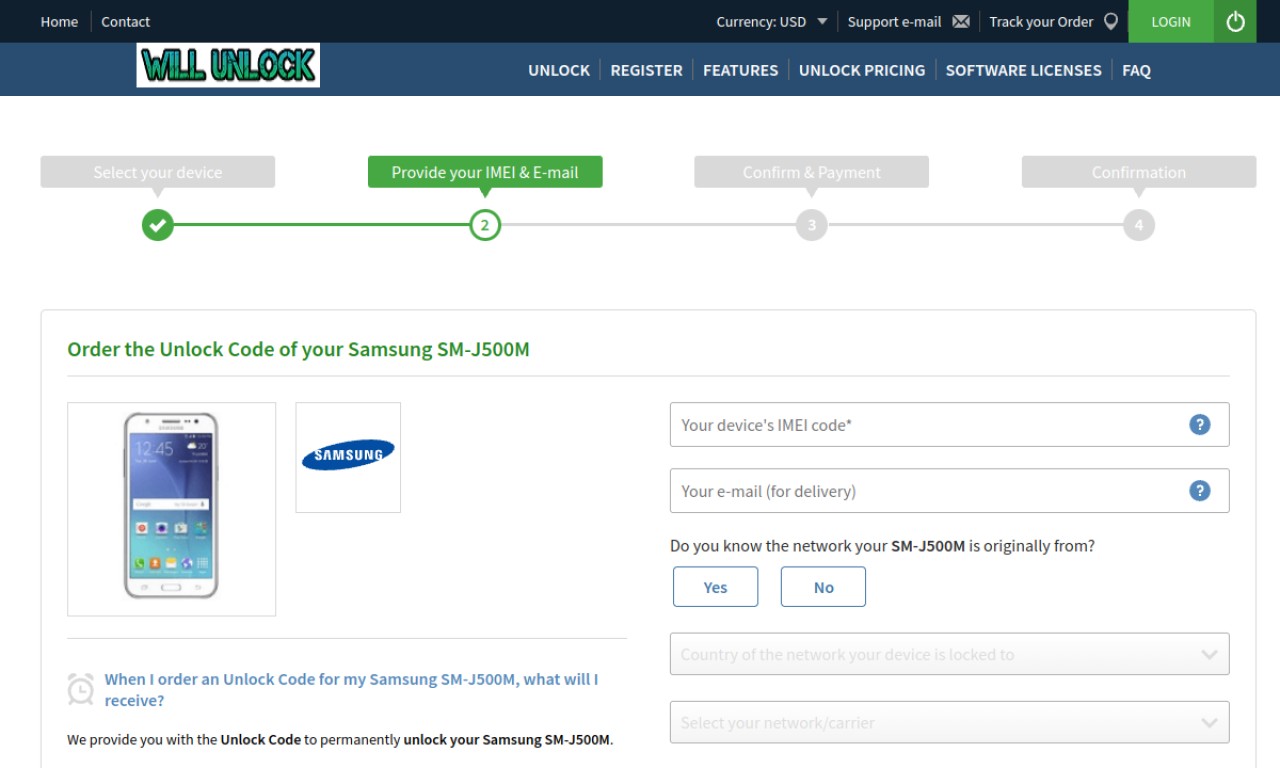1280x768 pixels.
Task: Click the step 4 circle in progress bar
Action: coord(1138,225)
